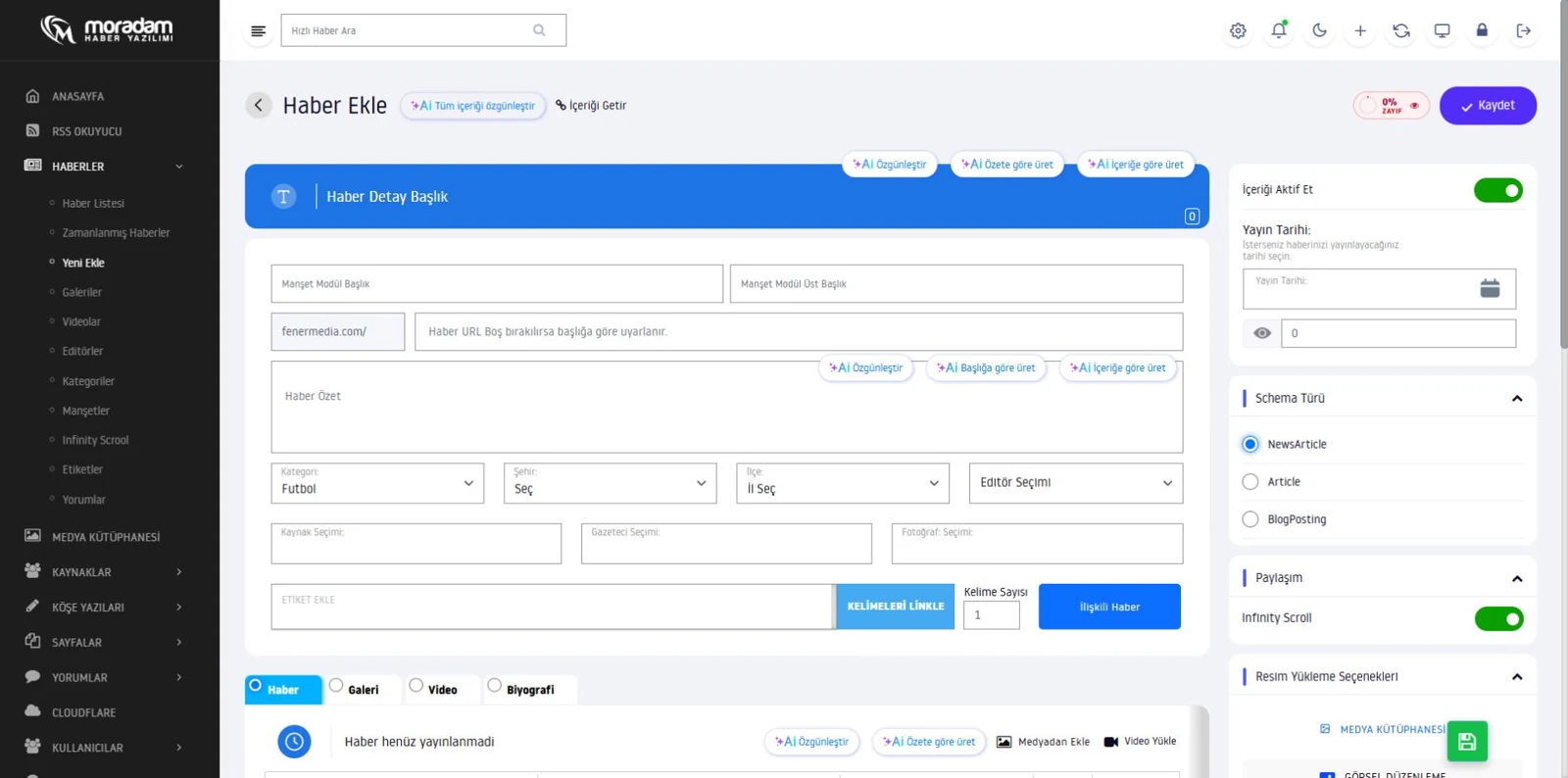Select the BlogPosting schema option

(x=1250, y=519)
